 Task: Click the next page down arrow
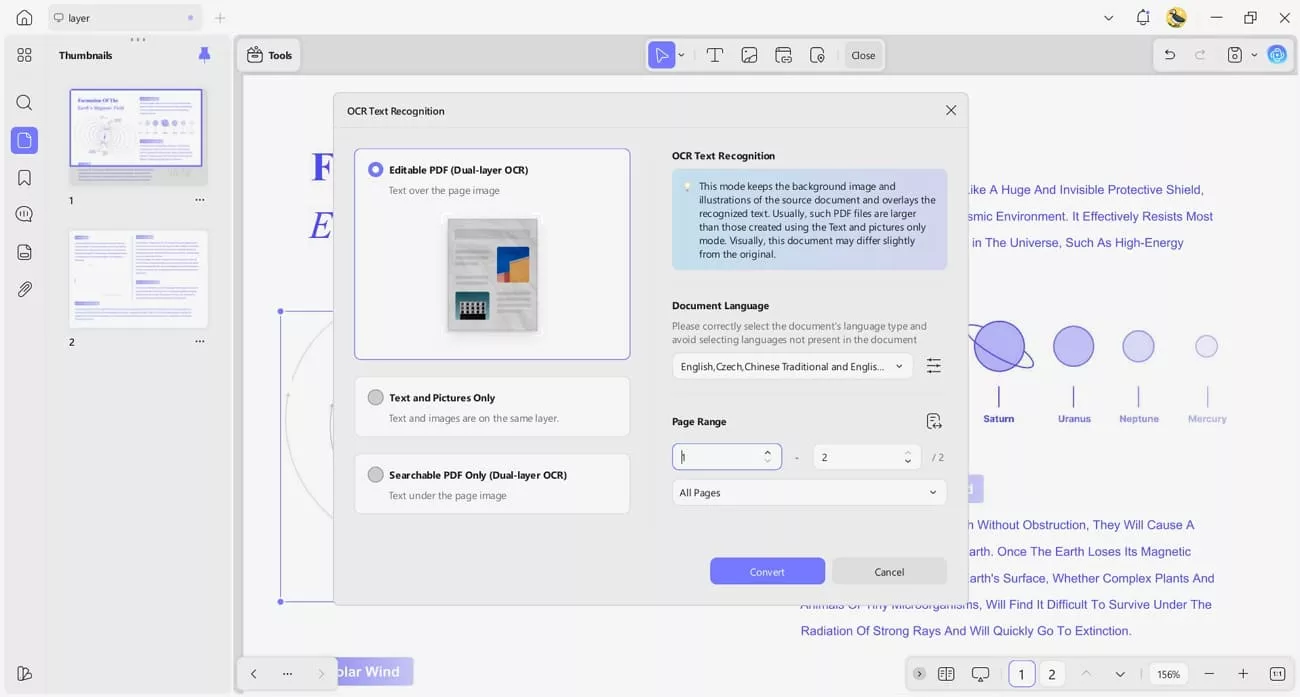1120,674
